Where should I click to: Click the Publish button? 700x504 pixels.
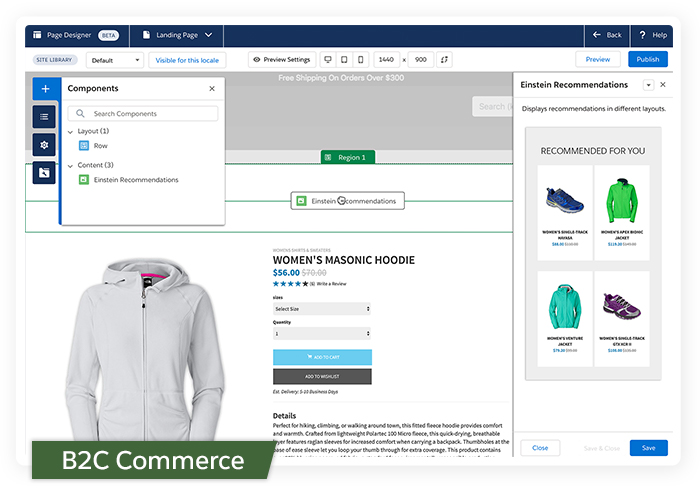[x=648, y=60]
